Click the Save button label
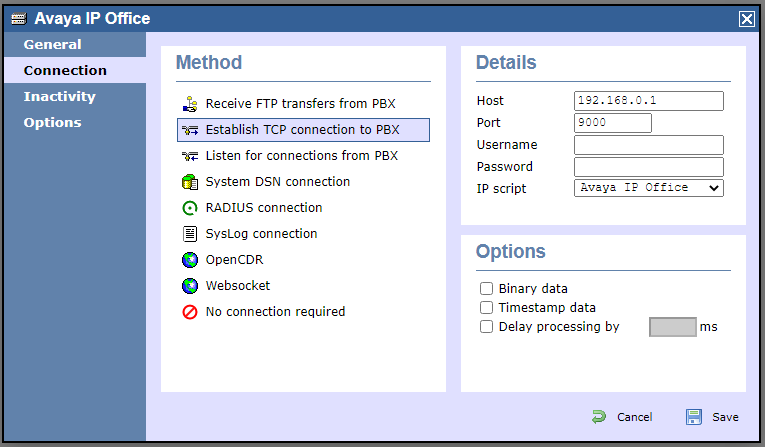Screen dimensions: 765x447 coord(725,417)
